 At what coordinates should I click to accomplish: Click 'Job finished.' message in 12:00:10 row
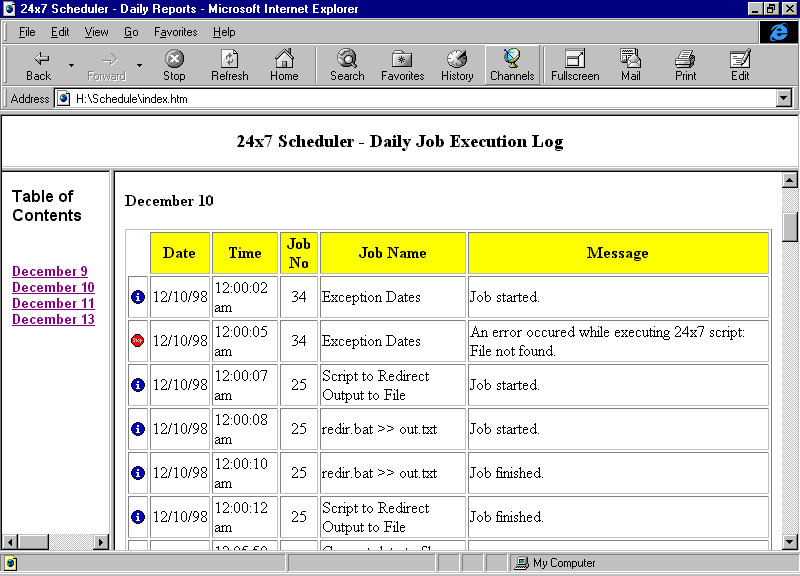[x=506, y=473]
